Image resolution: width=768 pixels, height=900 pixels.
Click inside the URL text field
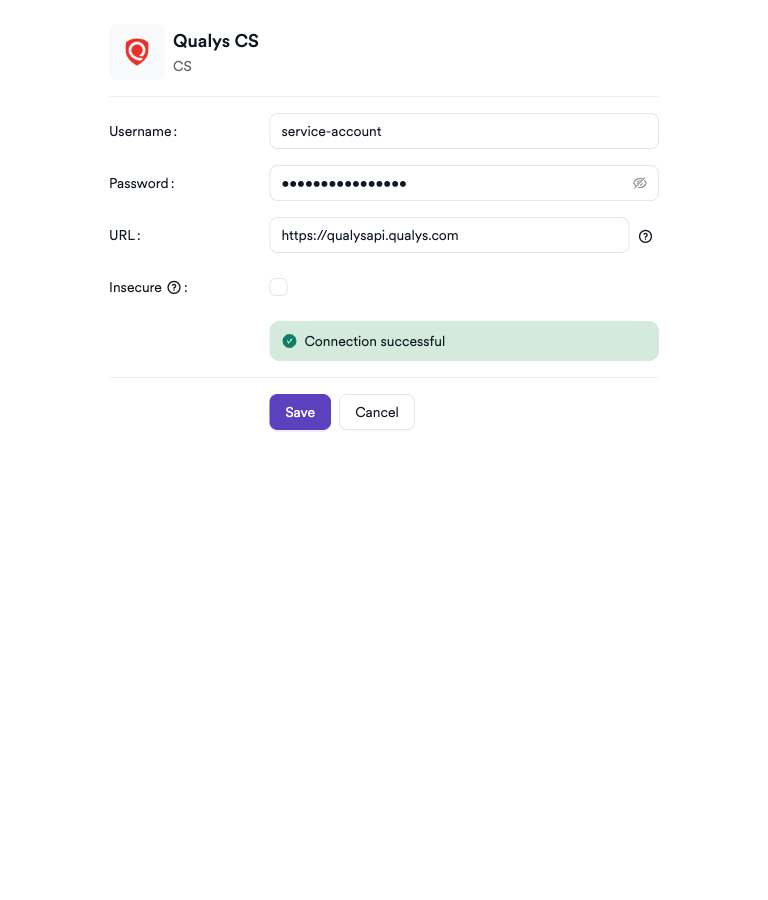(x=448, y=235)
